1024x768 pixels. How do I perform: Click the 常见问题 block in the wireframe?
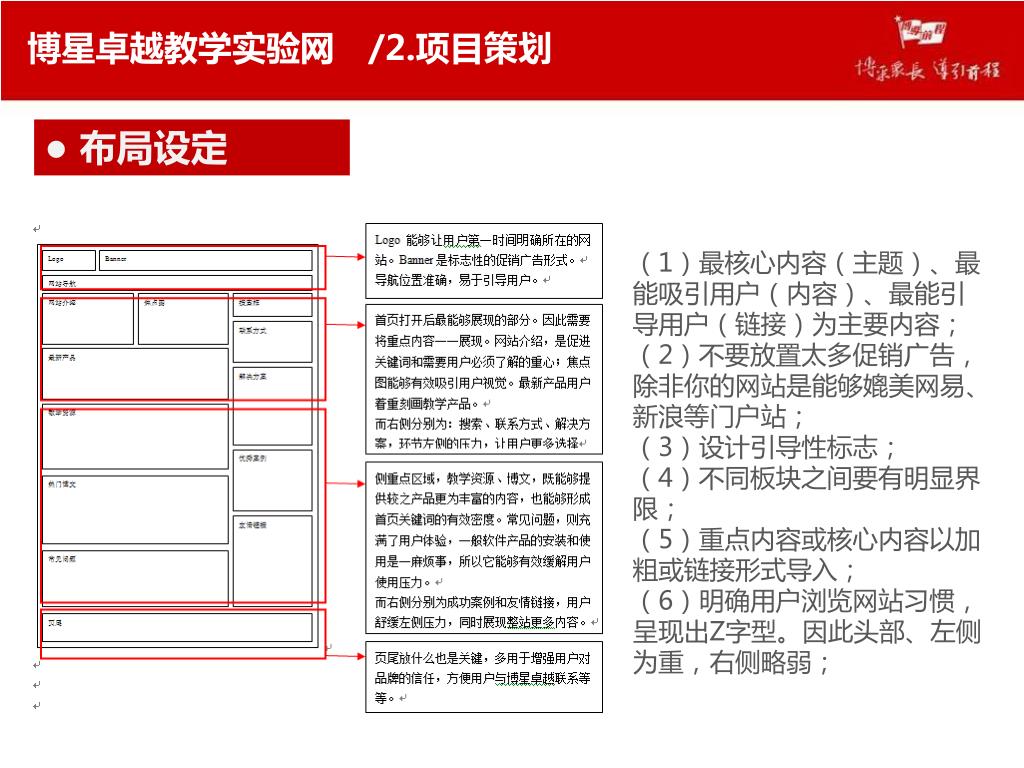point(135,578)
